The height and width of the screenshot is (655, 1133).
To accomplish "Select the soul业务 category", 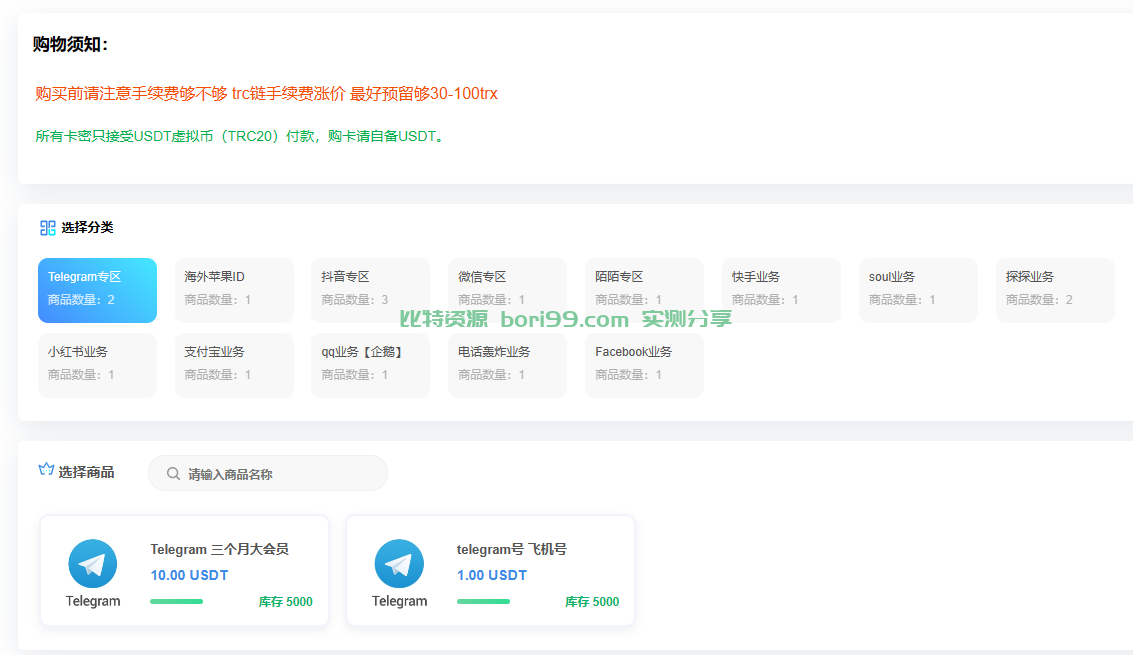I will point(918,290).
